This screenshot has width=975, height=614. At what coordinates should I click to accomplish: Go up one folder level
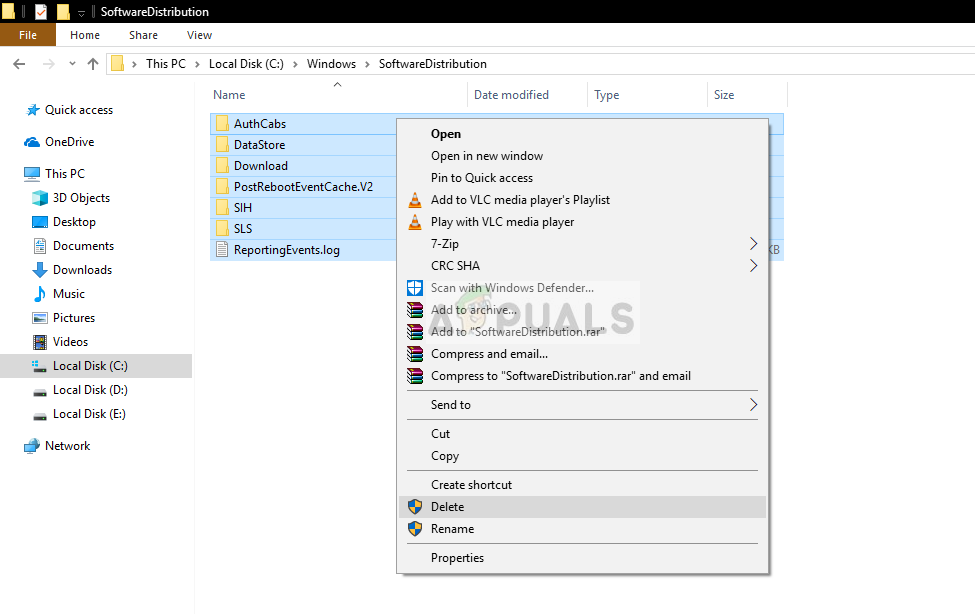pos(93,63)
